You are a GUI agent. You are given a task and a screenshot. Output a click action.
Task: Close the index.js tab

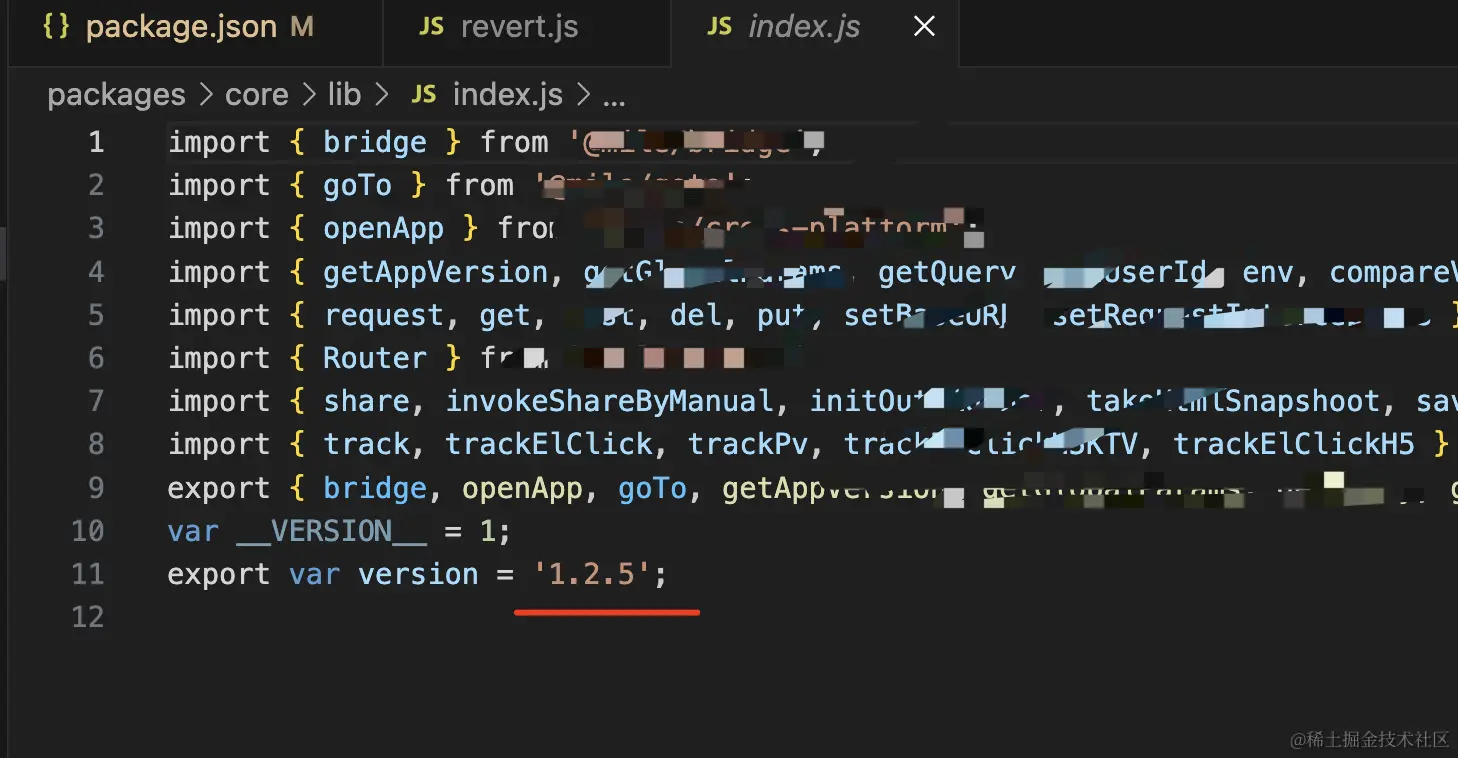point(924,27)
